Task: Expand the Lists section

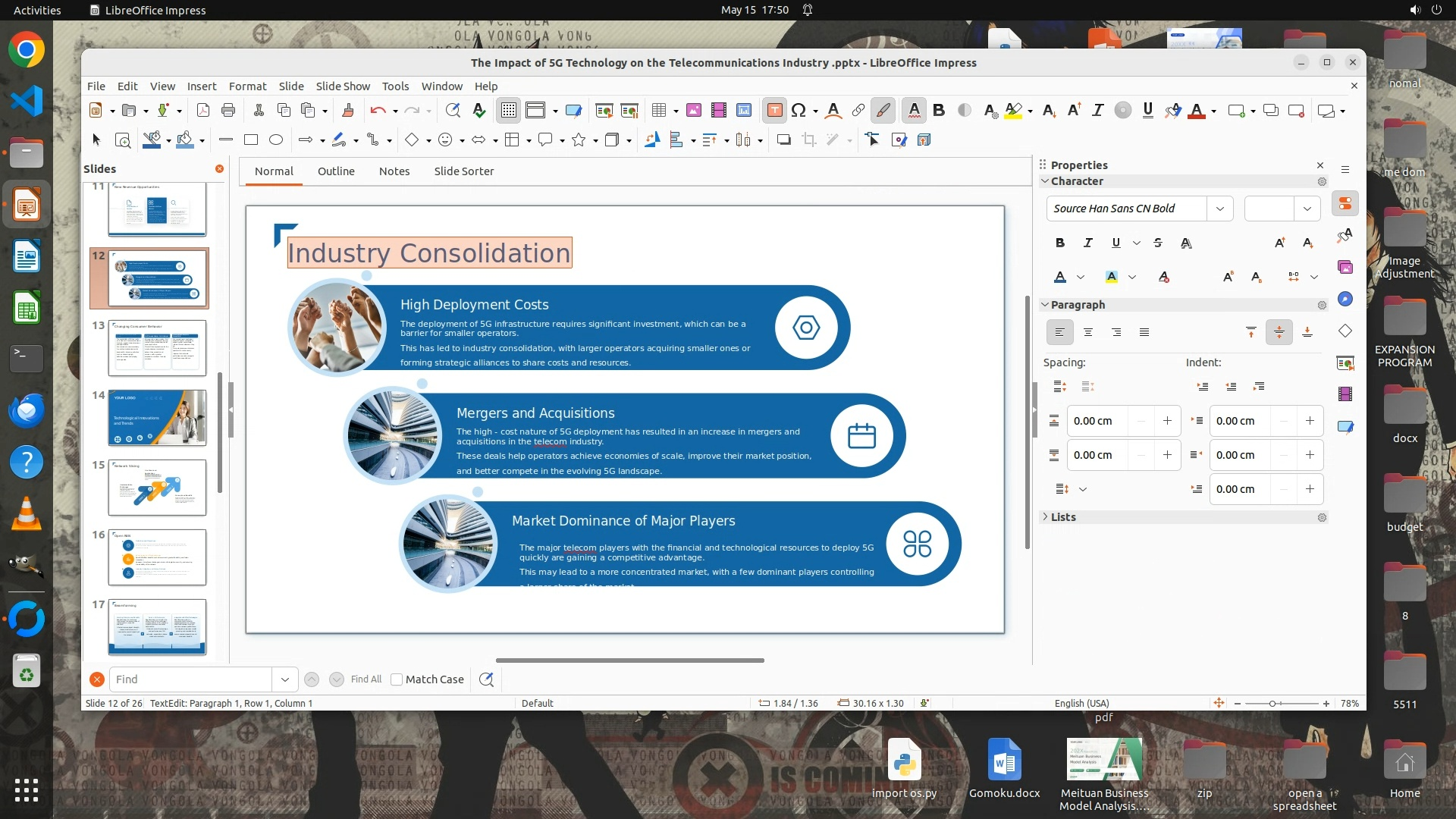Action: pyautogui.click(x=1062, y=517)
